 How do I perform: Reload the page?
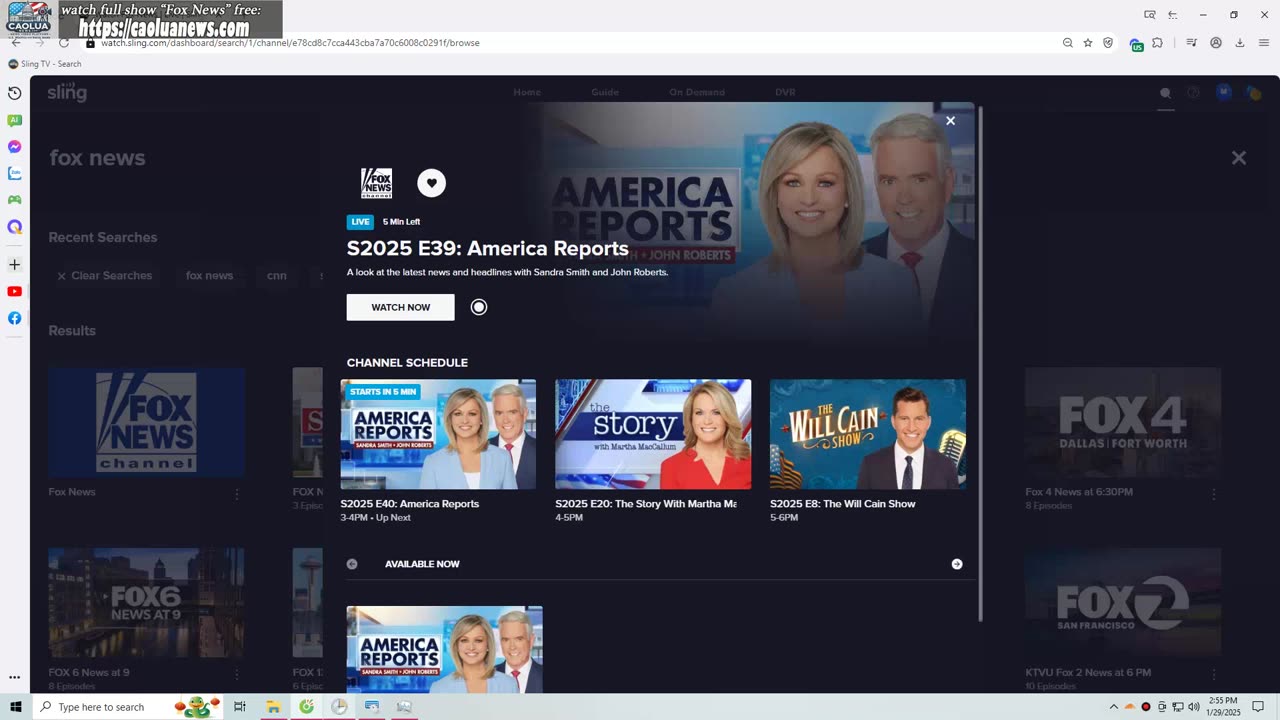[x=64, y=43]
